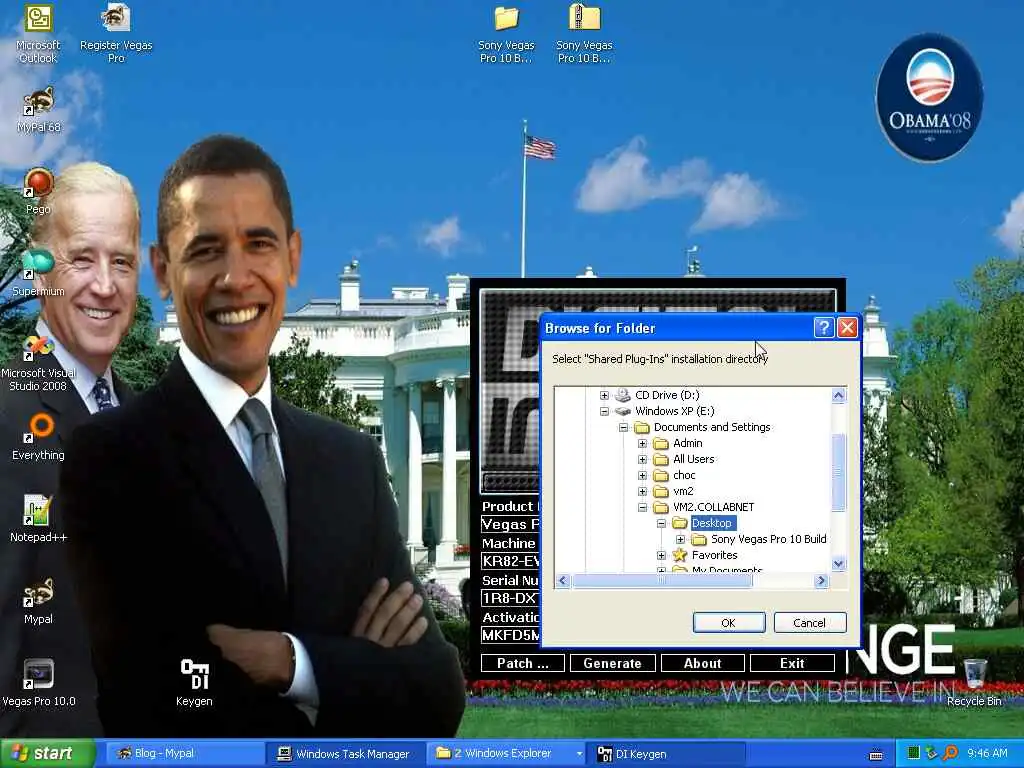Select the Admin folder in tree
Image resolution: width=1024 pixels, height=768 pixels.
coord(688,443)
